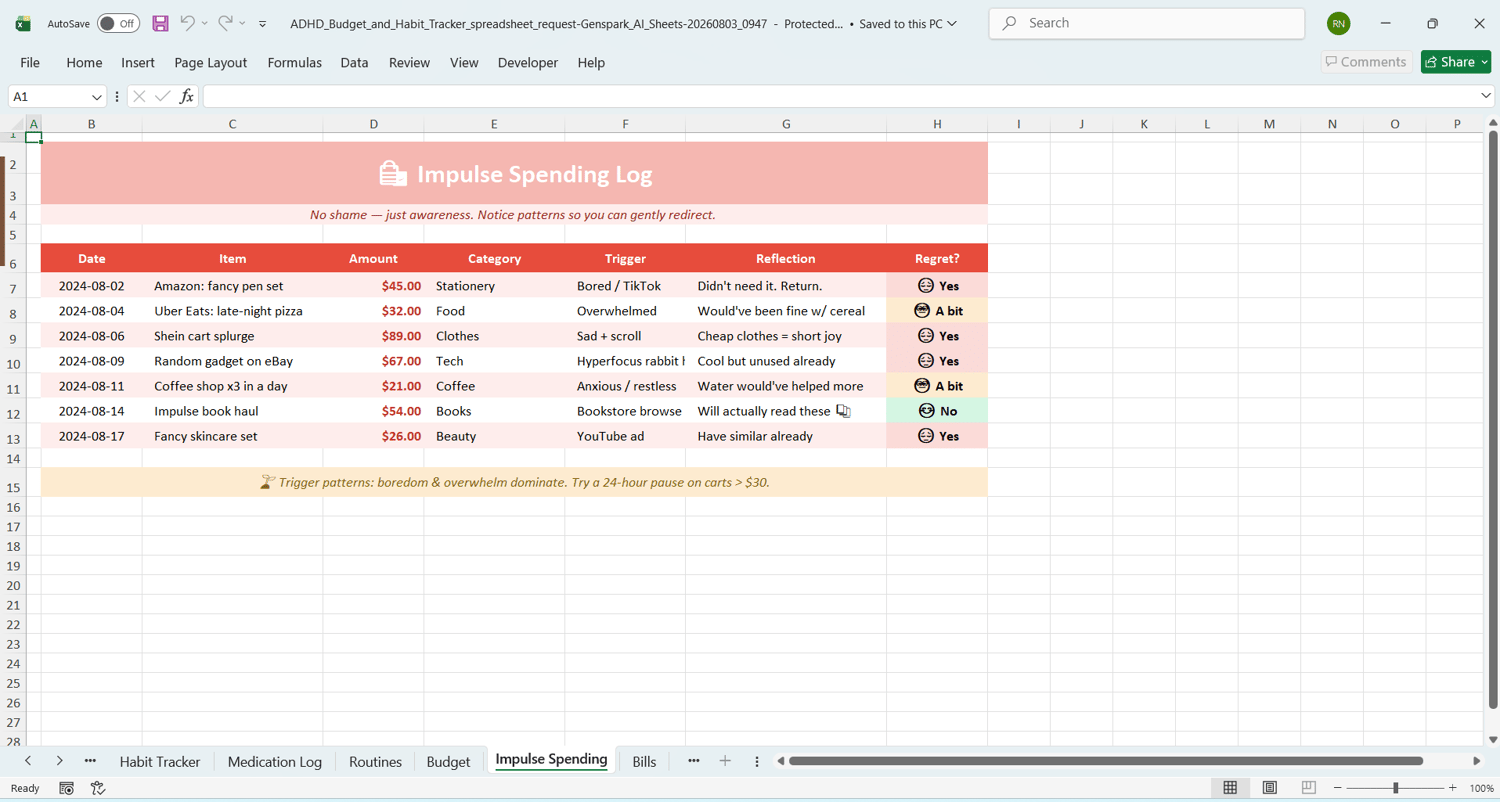
Task: Select Normal view button
Action: pyautogui.click(x=1230, y=788)
